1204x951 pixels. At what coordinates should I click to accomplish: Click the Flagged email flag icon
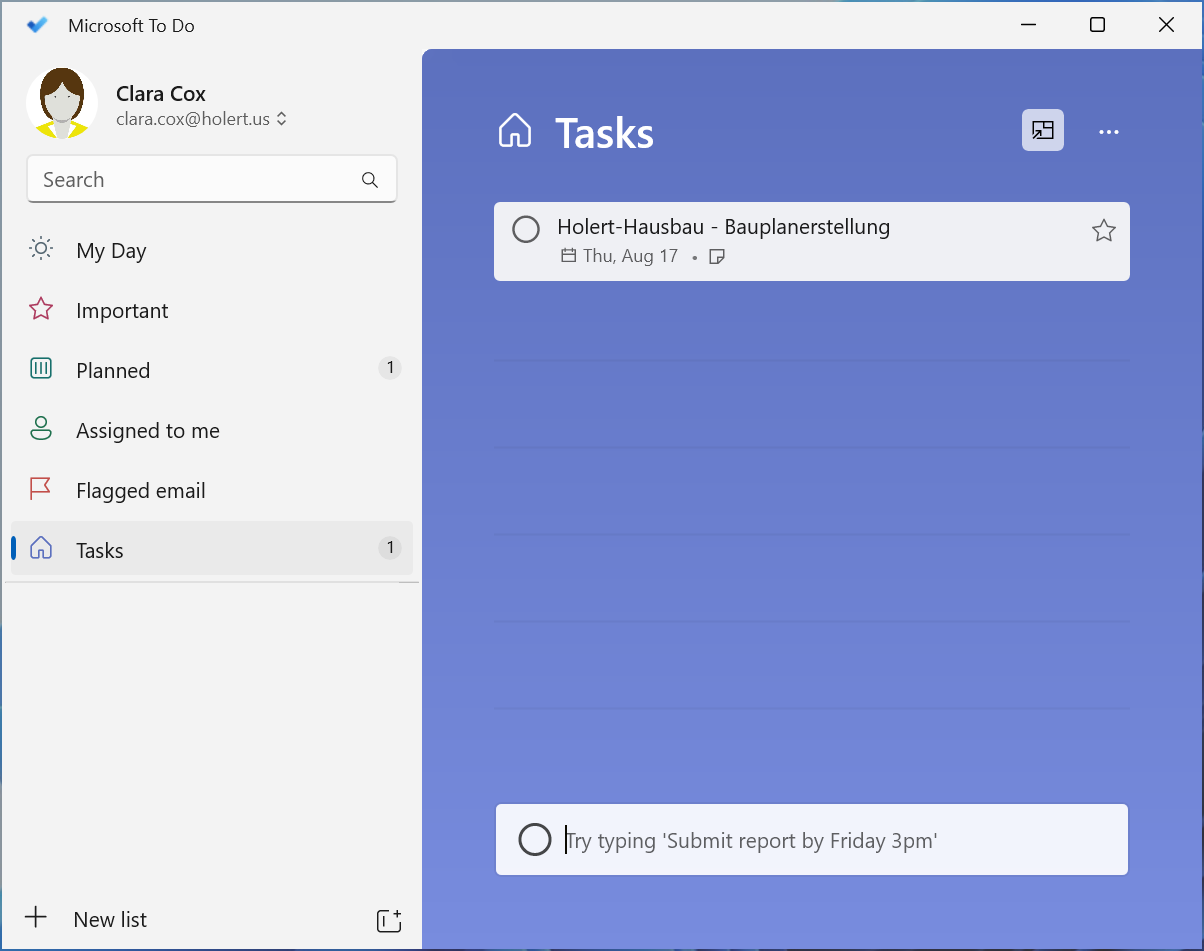tap(41, 490)
